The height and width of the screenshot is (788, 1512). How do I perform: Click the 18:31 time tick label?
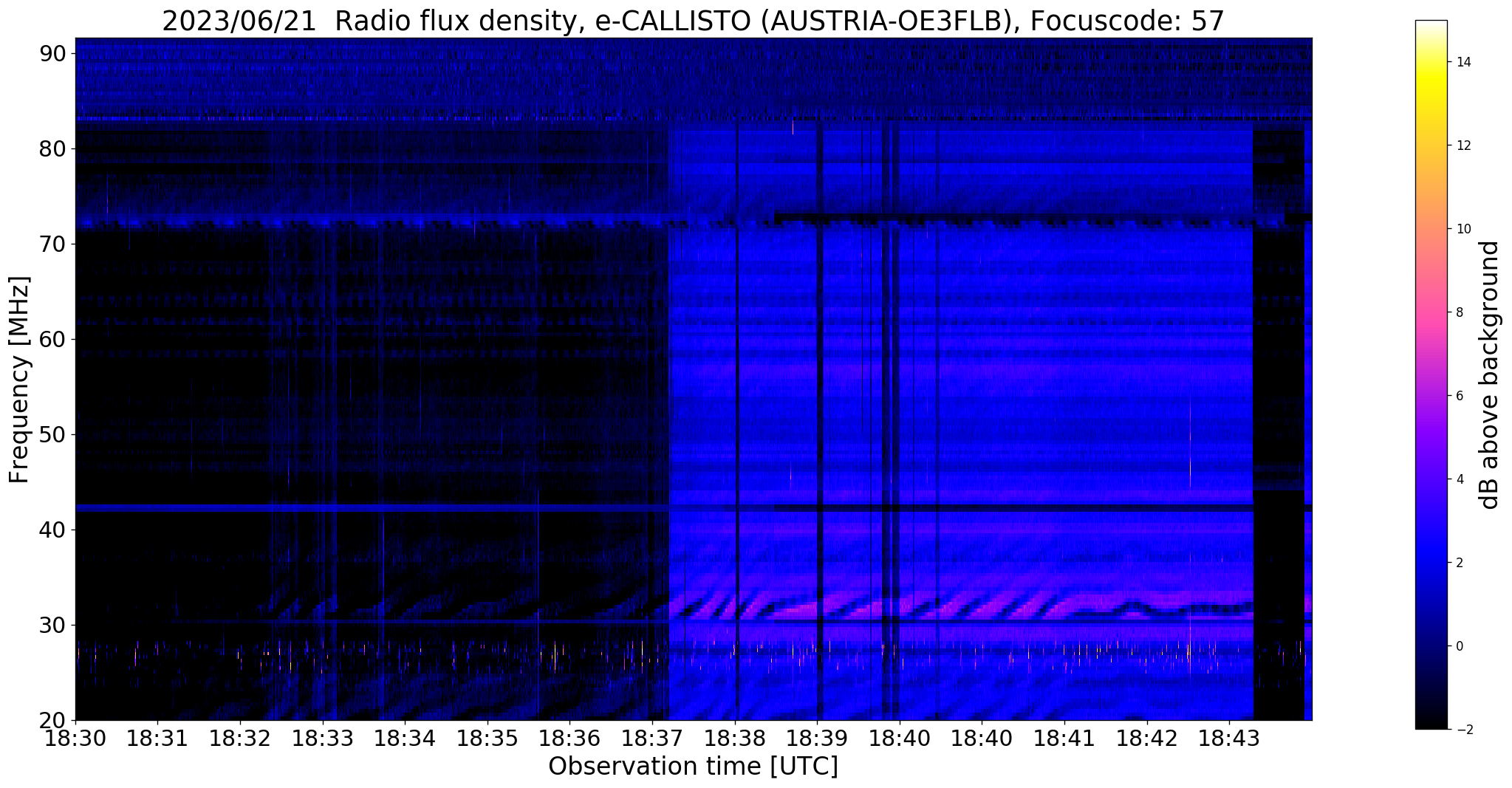coord(157,738)
